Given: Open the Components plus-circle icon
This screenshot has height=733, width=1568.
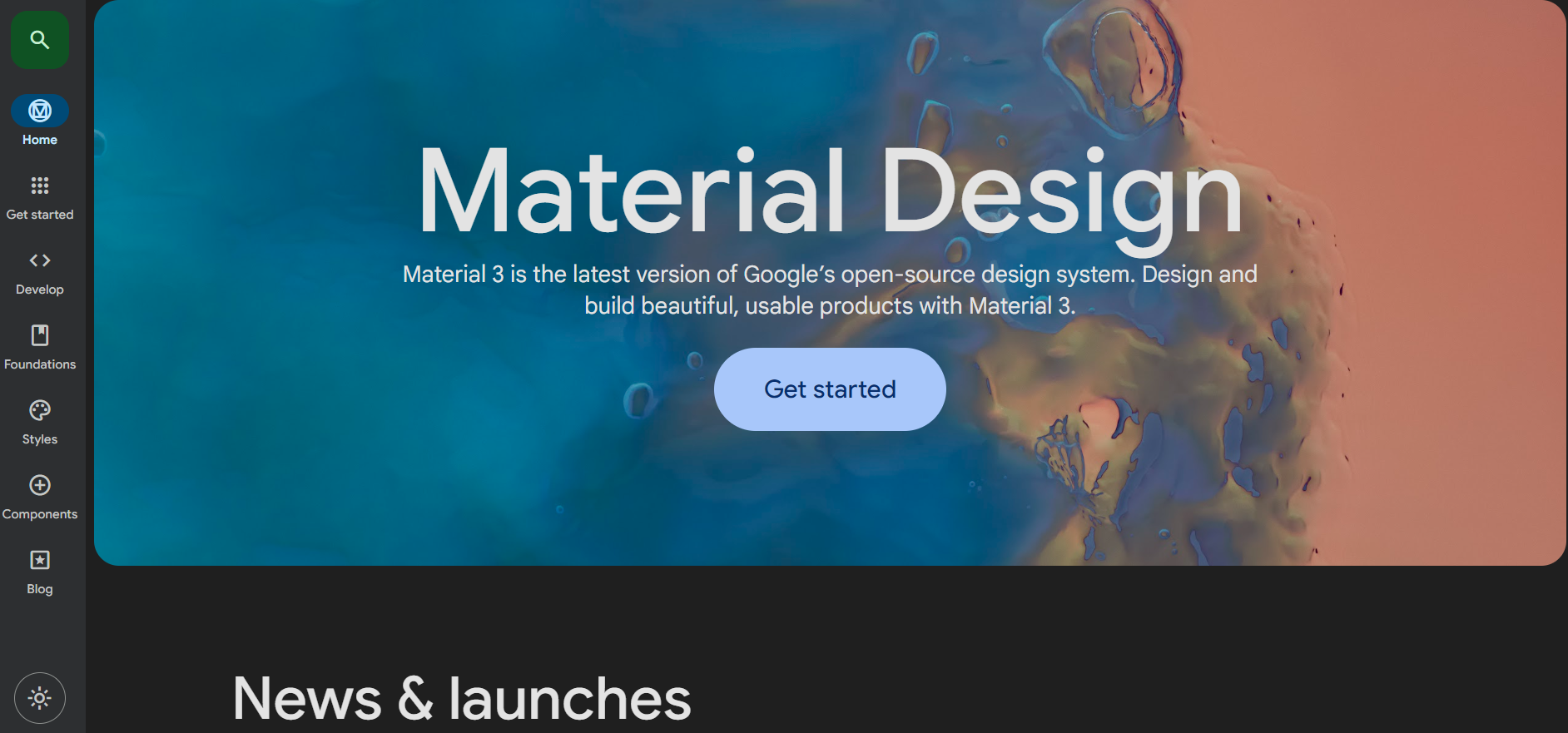Looking at the screenshot, I should point(40,485).
